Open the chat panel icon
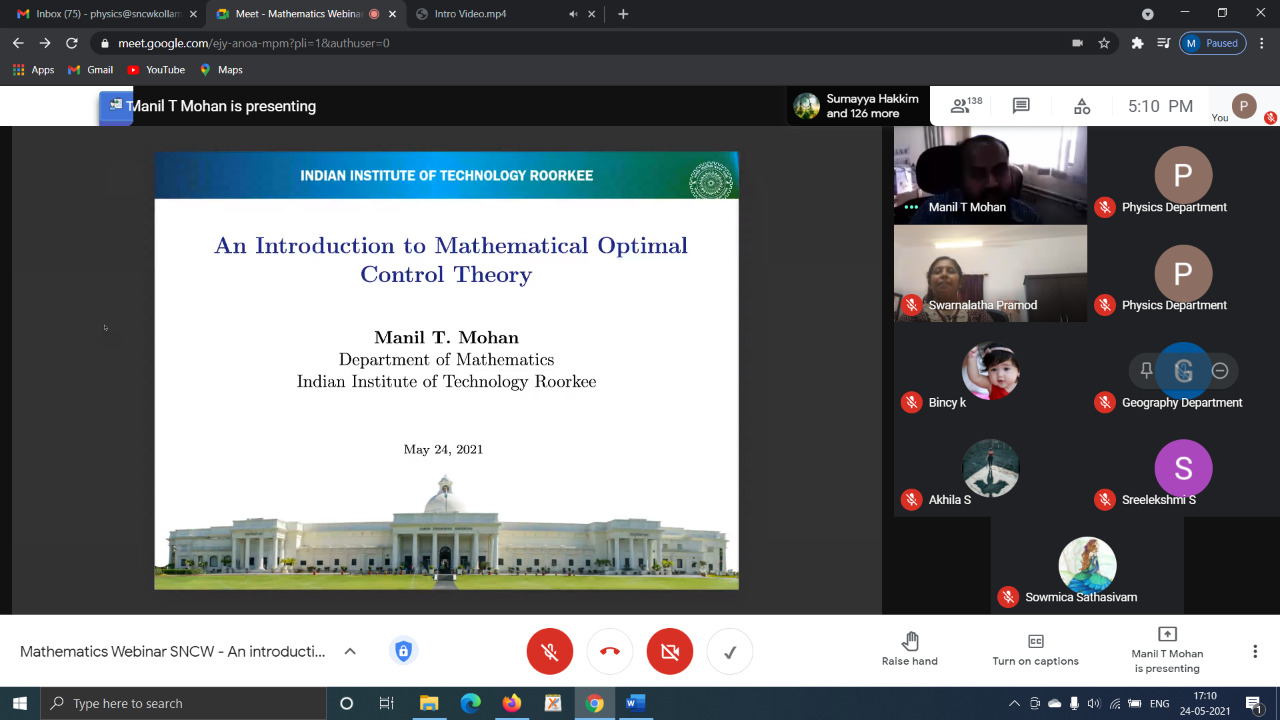This screenshot has width=1280, height=720. 1021,106
